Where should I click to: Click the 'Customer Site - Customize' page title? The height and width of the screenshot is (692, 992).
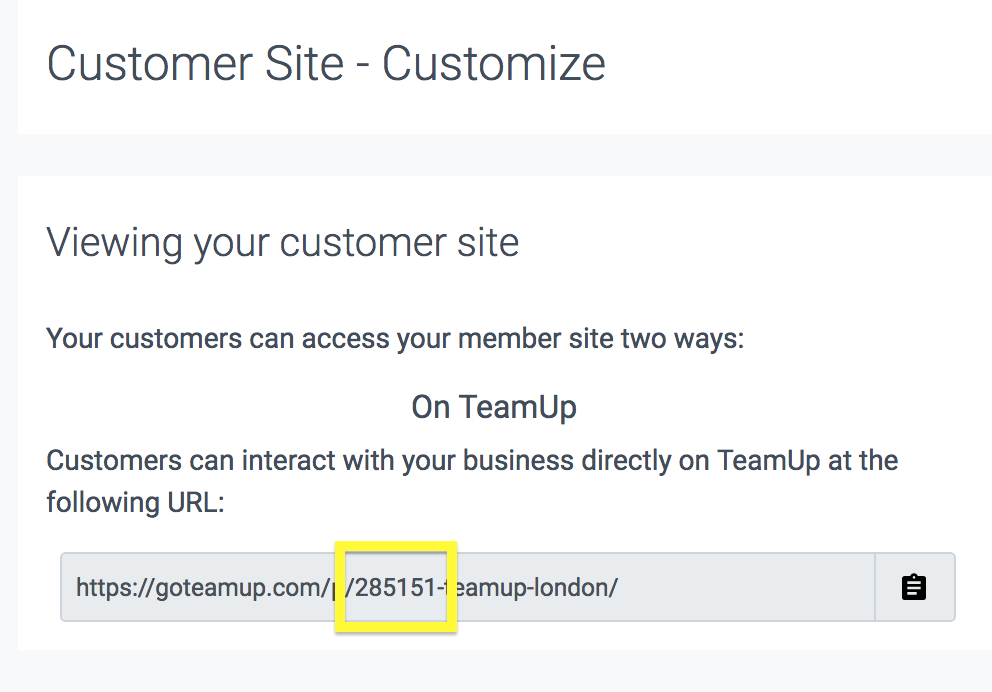[x=326, y=64]
